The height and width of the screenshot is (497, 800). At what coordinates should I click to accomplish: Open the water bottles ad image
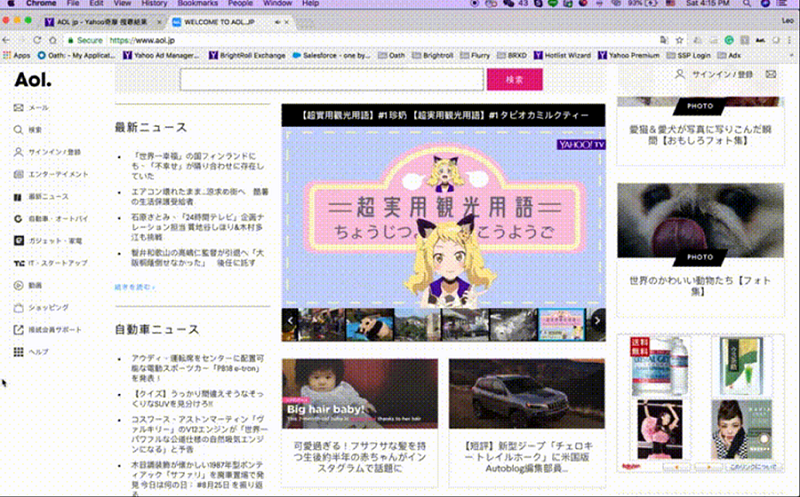point(660,366)
